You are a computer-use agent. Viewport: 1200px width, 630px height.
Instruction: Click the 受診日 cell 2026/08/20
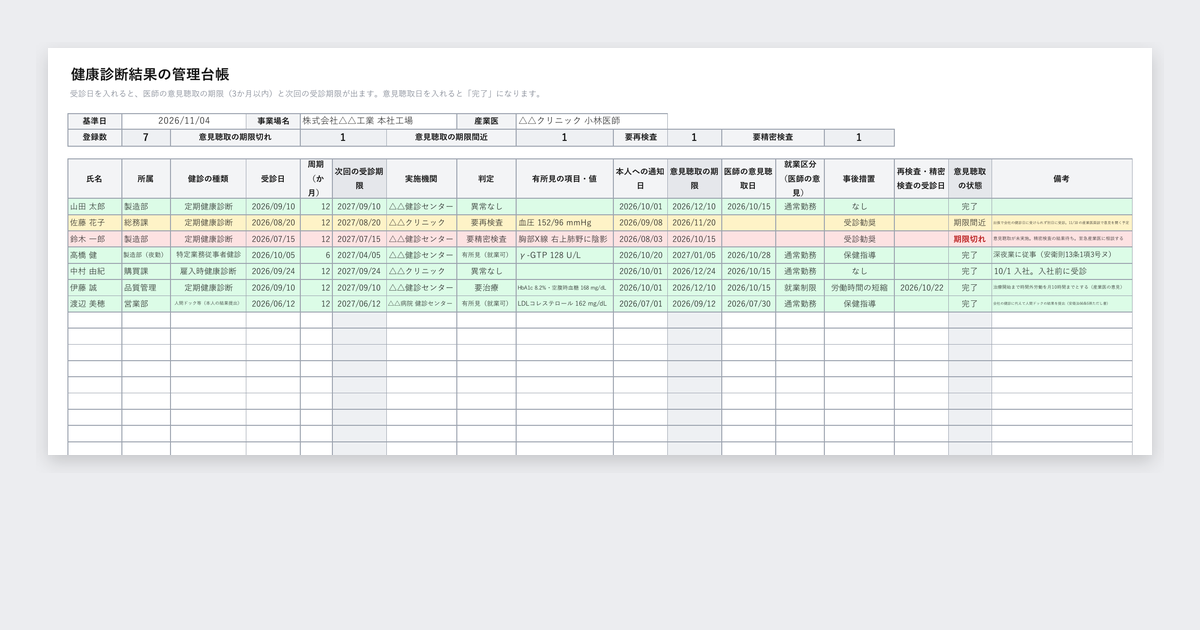(273, 222)
